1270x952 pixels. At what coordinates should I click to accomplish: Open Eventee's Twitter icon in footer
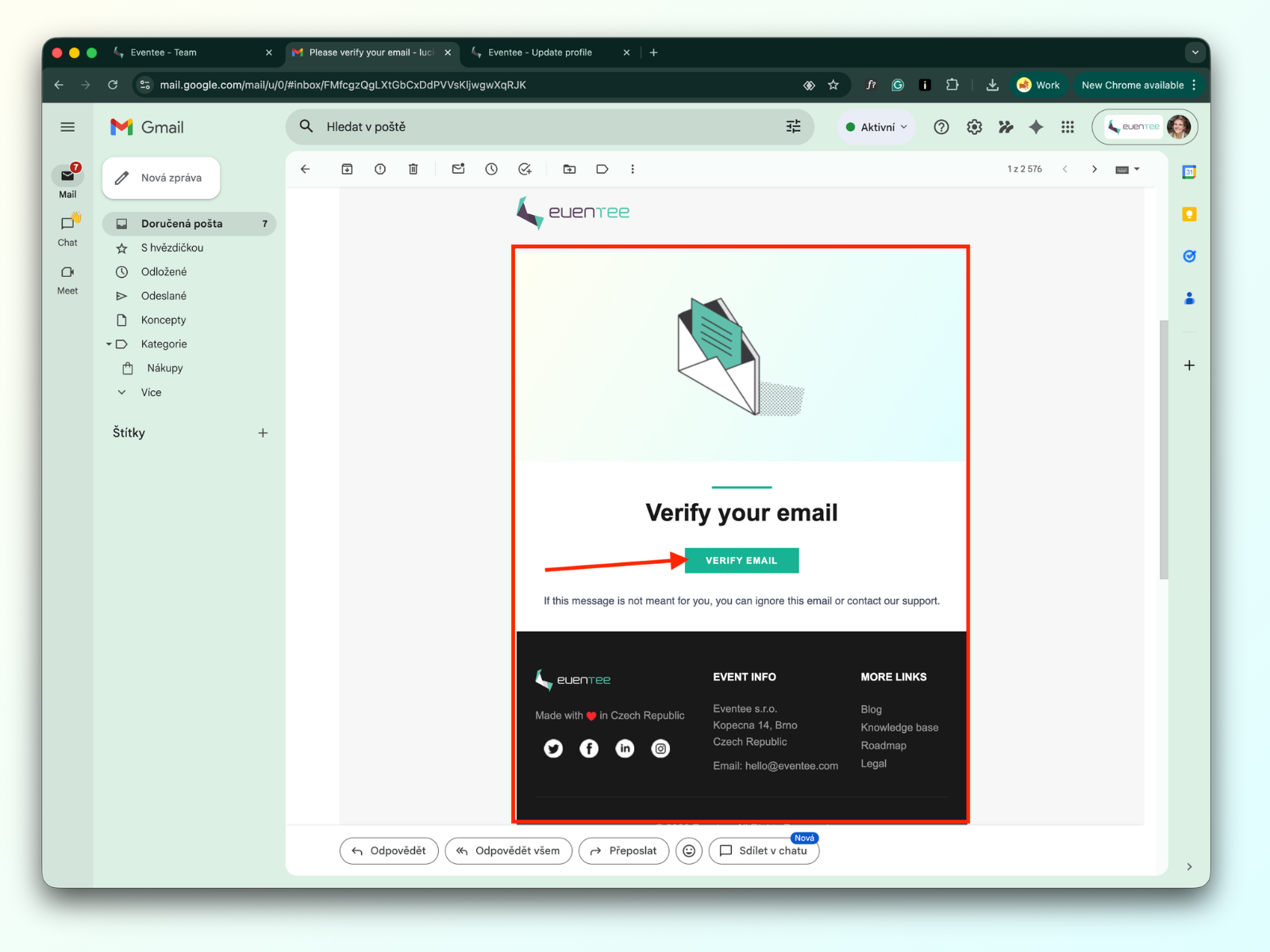coord(553,748)
